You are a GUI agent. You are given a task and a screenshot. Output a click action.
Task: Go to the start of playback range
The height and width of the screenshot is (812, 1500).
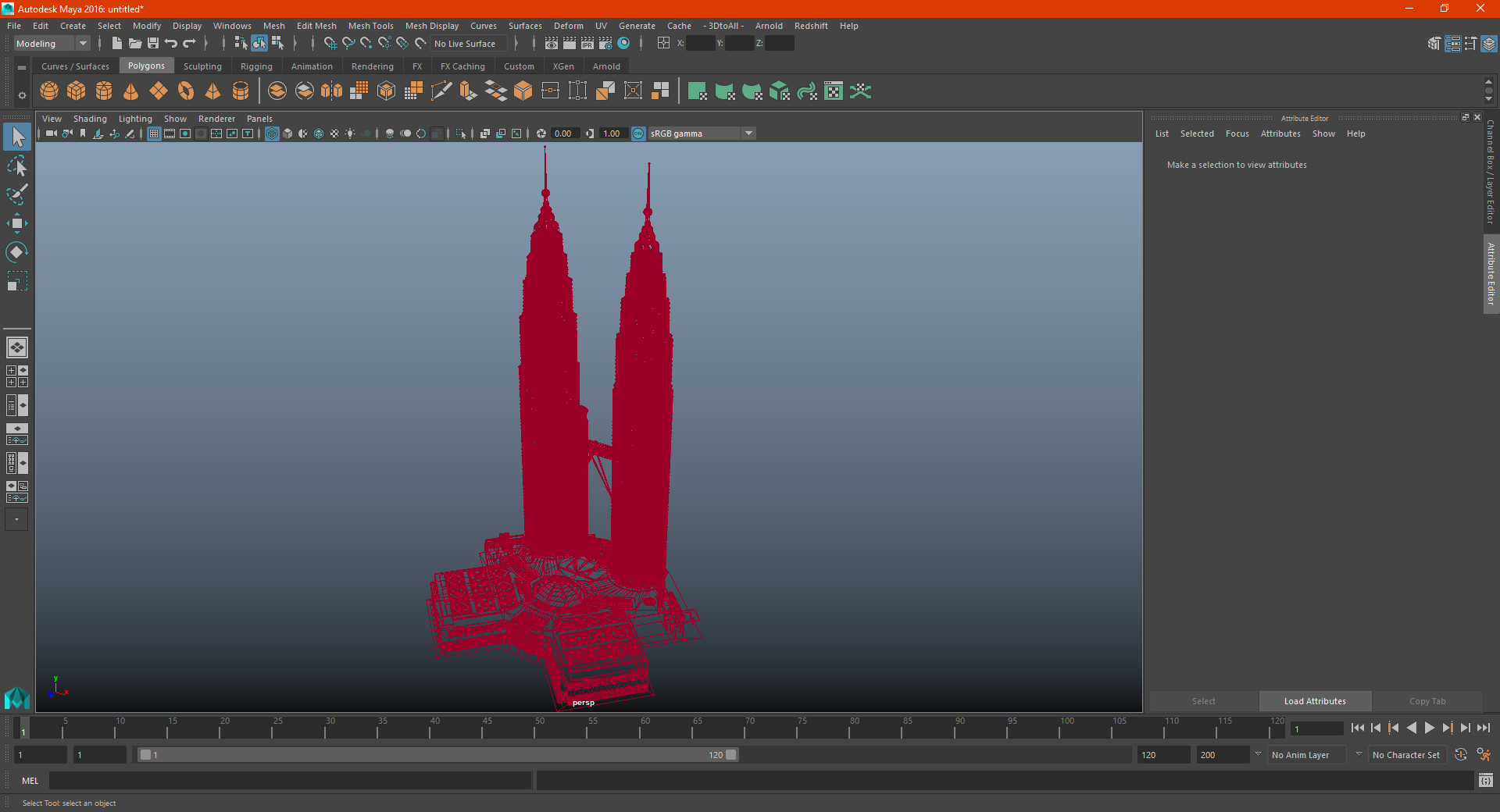click(1358, 728)
